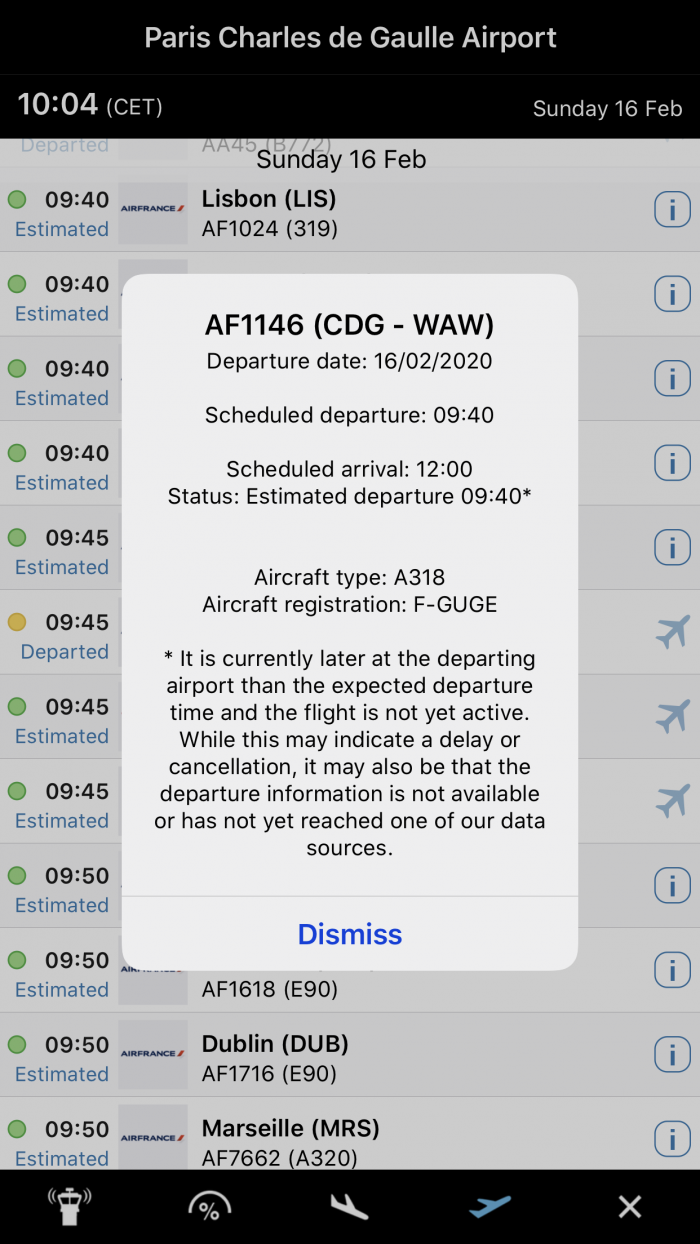Open info icon for Dublin AF1716 flight

(672, 1054)
